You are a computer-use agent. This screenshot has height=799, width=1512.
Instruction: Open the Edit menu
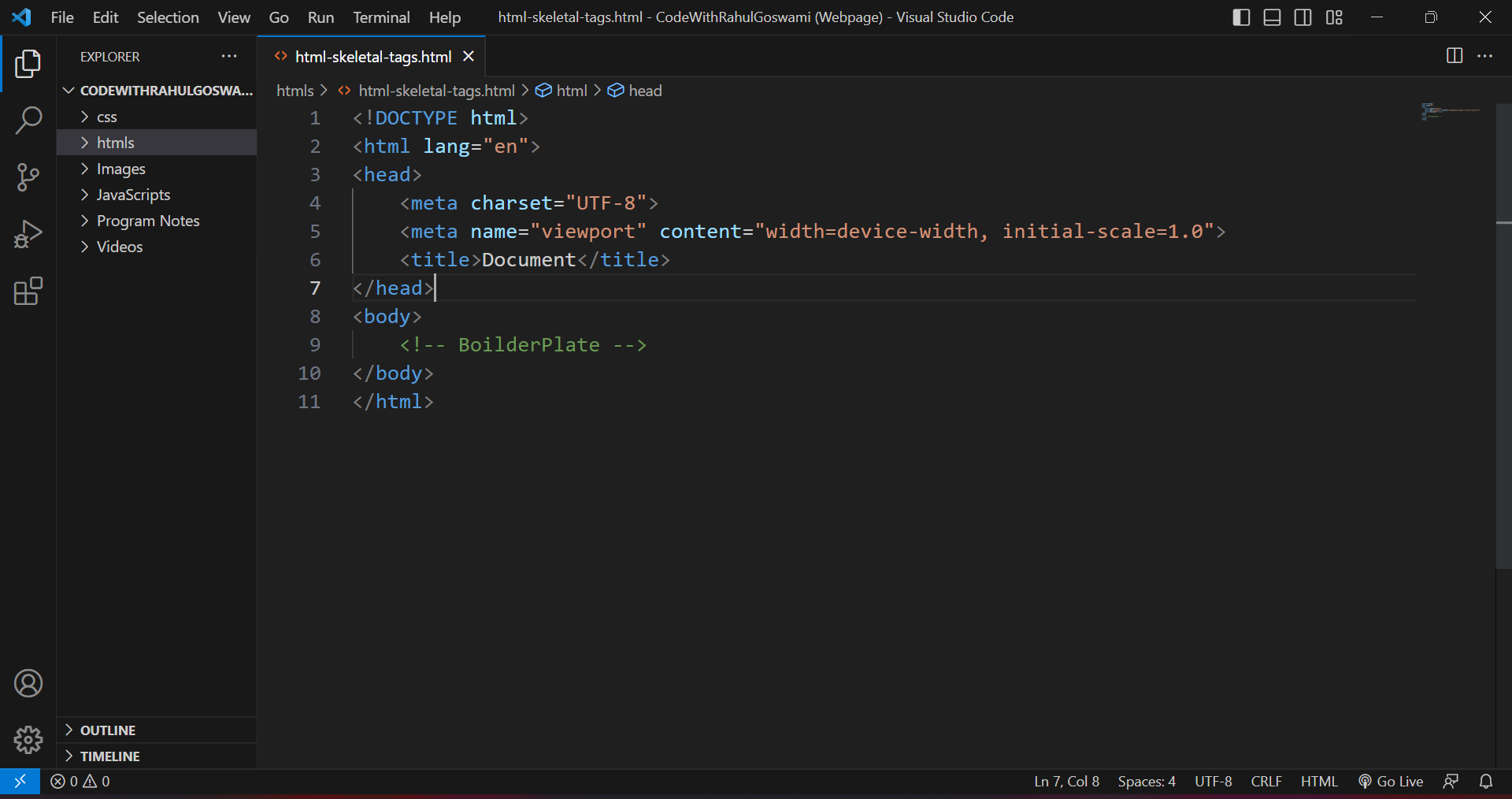click(x=106, y=17)
